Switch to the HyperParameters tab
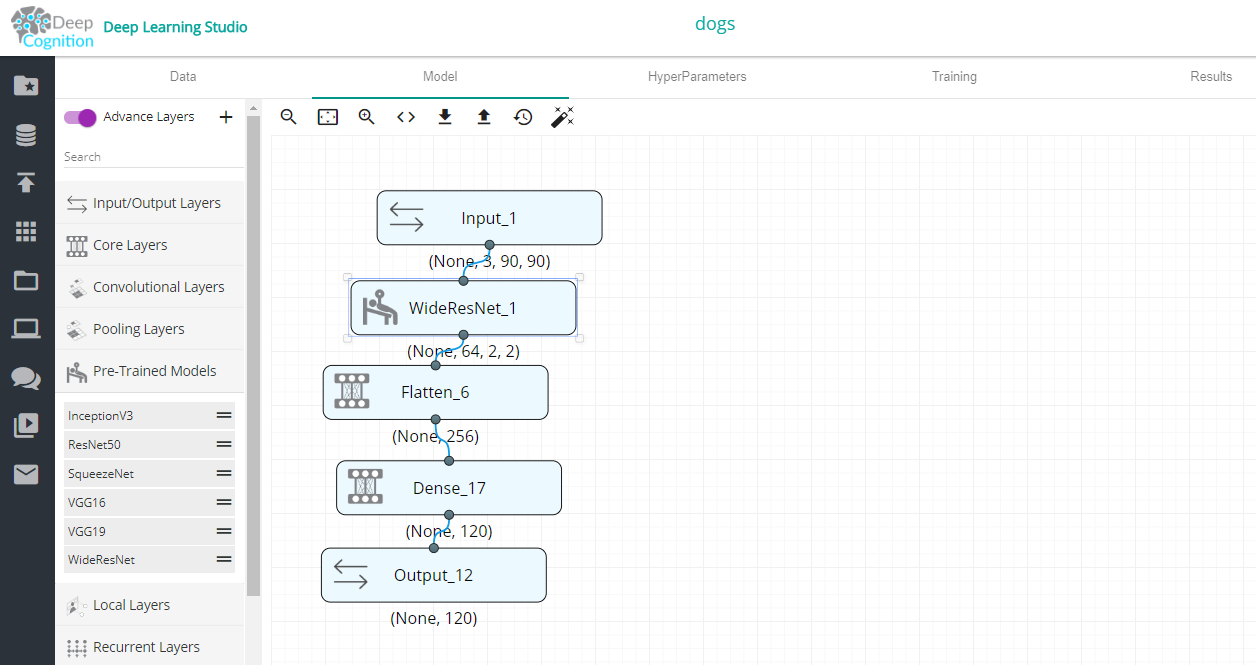Screen dimensions: 1256x665 click(697, 77)
